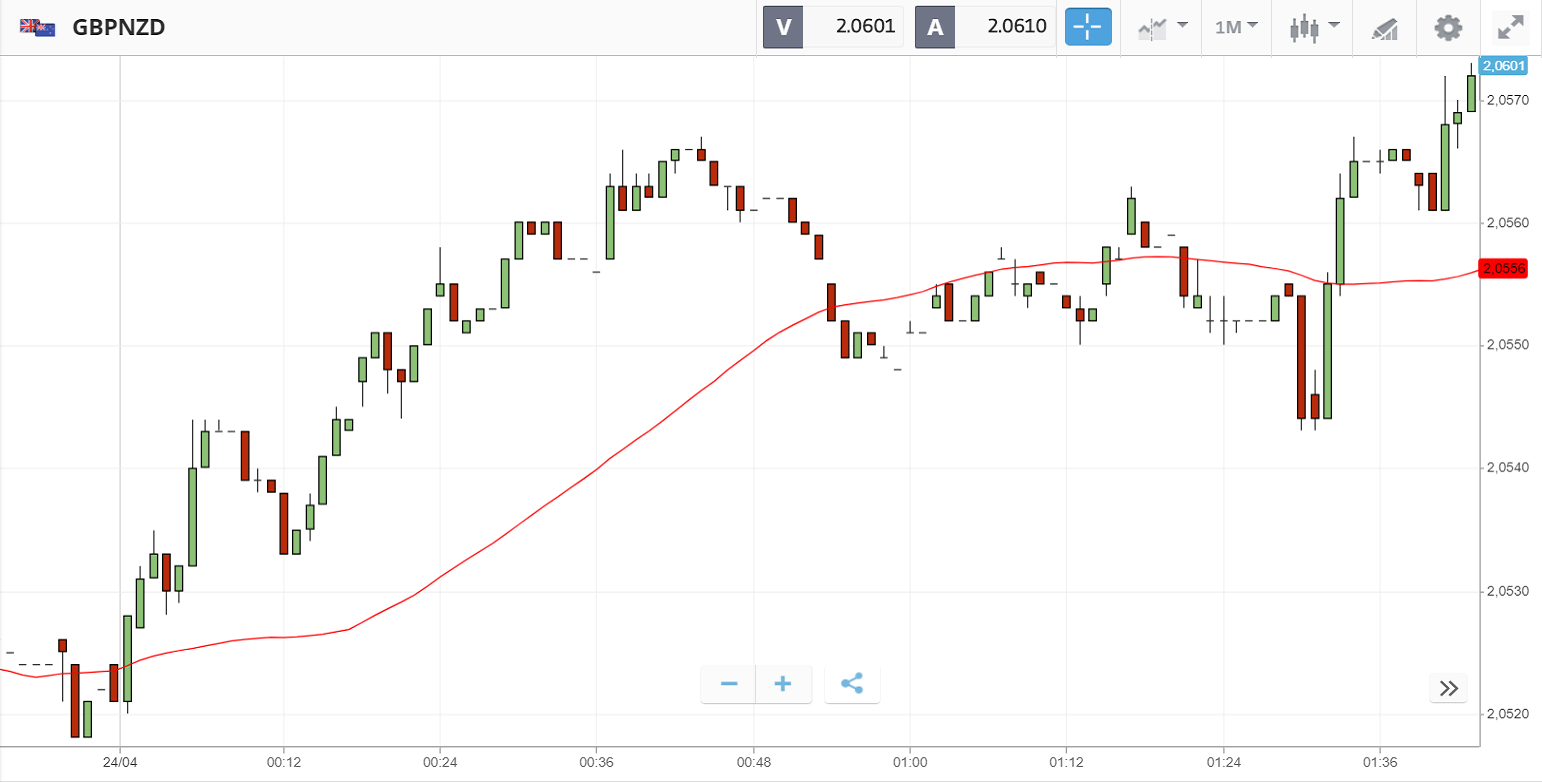Click the A buy price 2.0610 button

coord(985,27)
